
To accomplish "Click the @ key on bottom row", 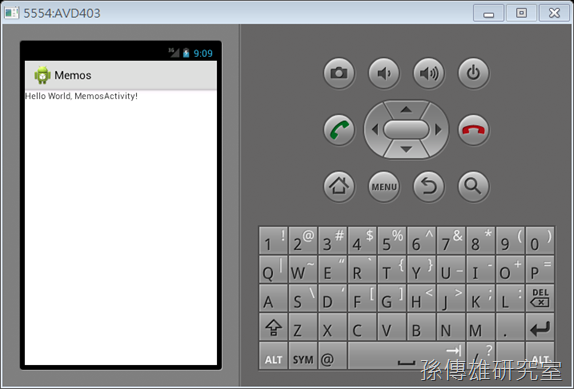I will click(332, 356).
